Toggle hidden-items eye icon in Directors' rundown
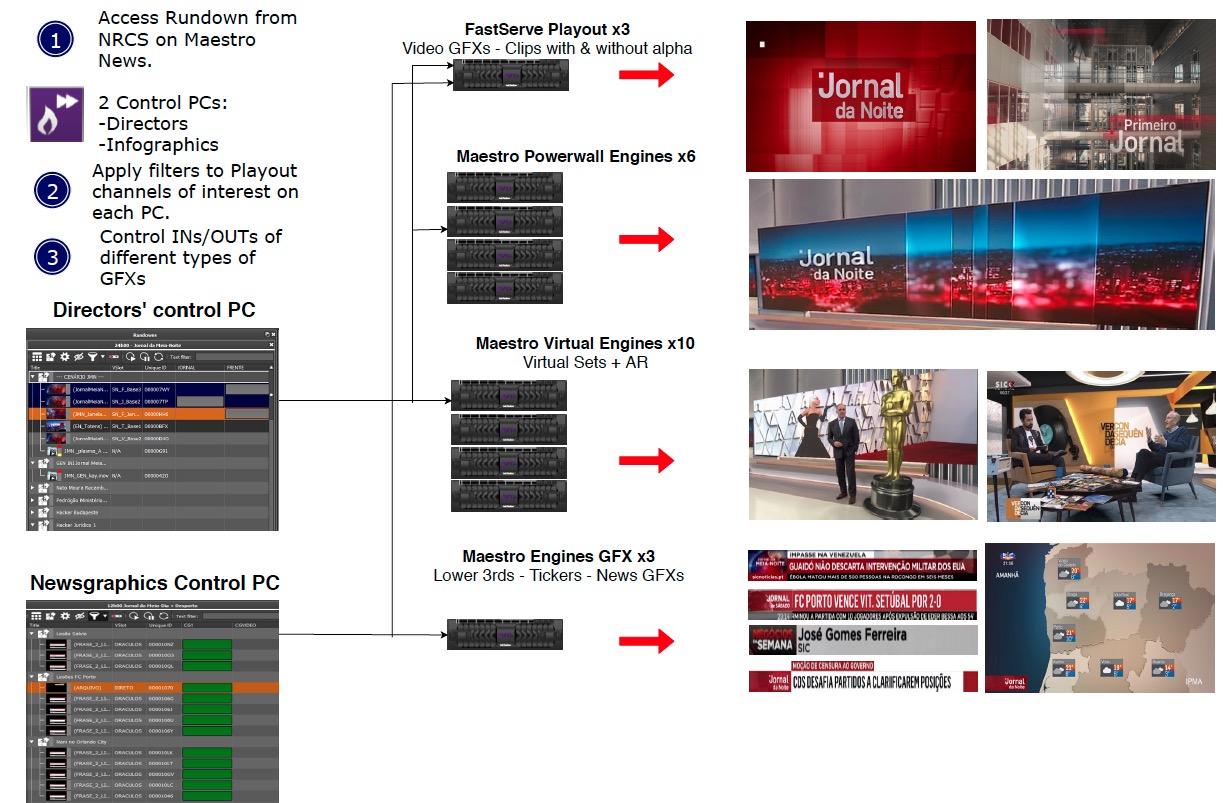The image size is (1227, 803). pos(79,357)
